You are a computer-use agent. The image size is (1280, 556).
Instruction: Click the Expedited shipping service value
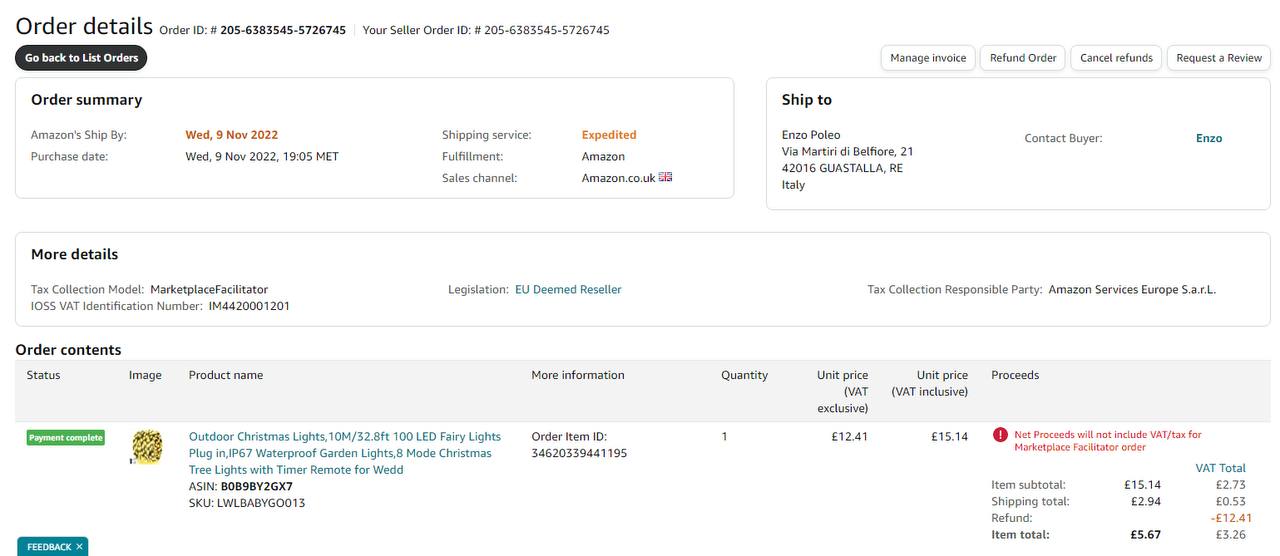[x=609, y=135]
